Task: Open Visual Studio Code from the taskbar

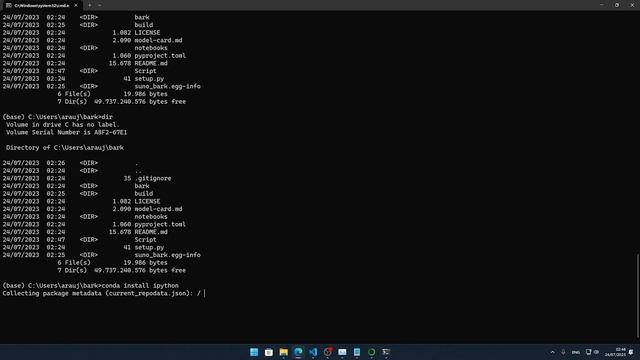Action: 313,352
